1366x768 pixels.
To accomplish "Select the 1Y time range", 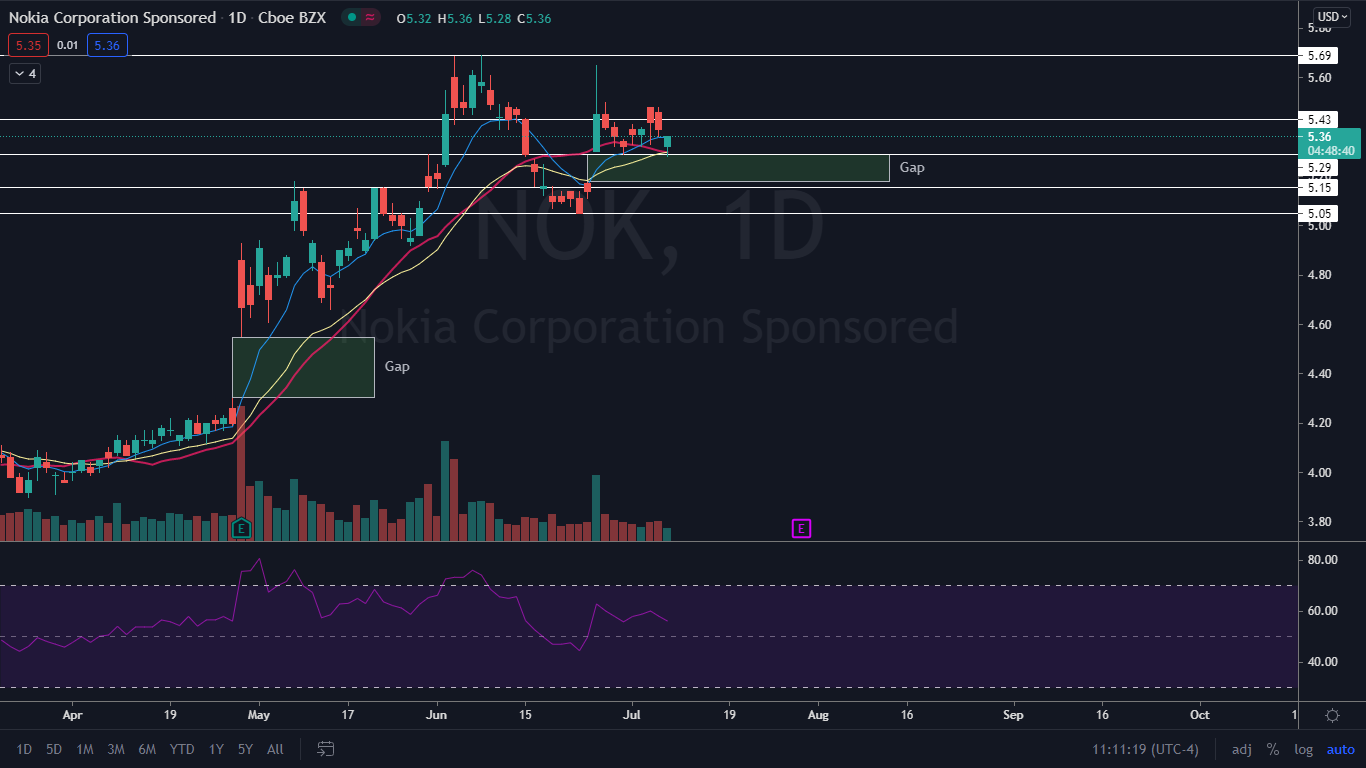I will 215,749.
